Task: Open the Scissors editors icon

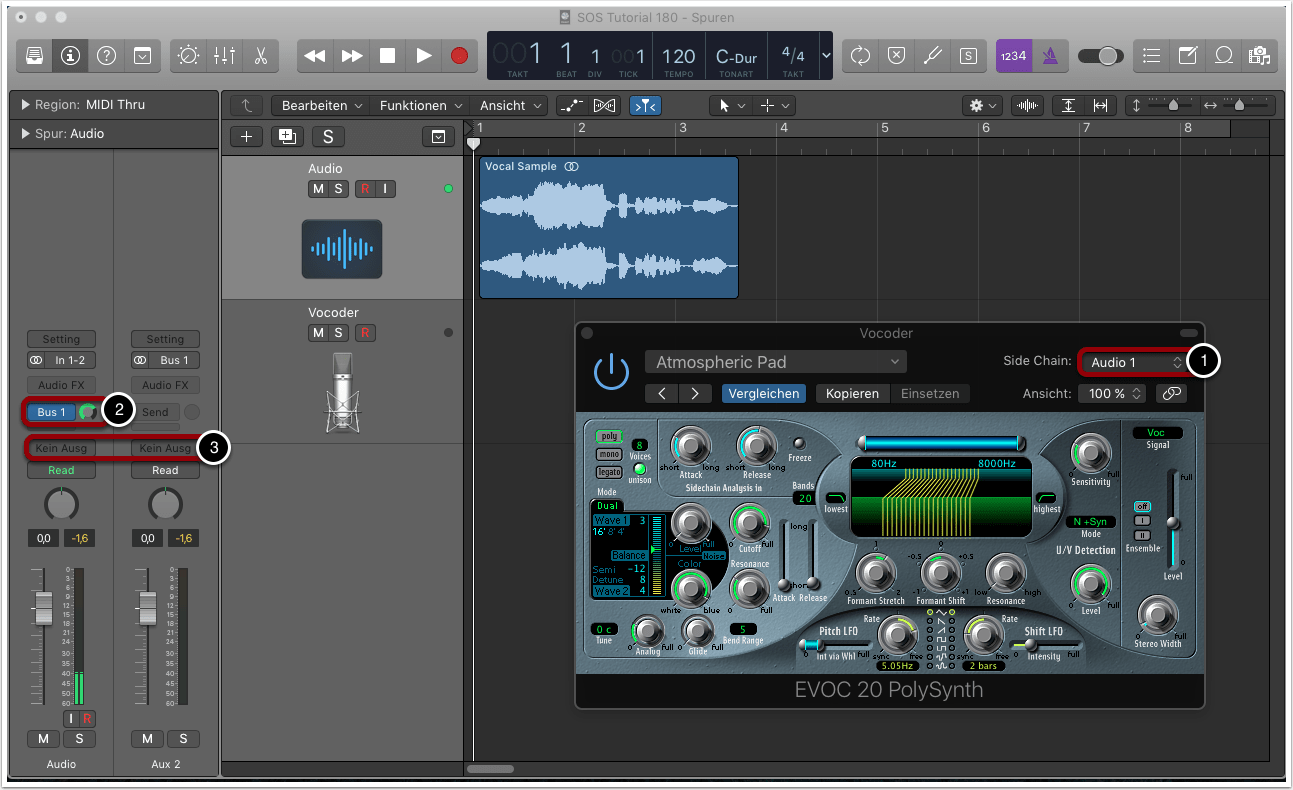Action: (260, 56)
